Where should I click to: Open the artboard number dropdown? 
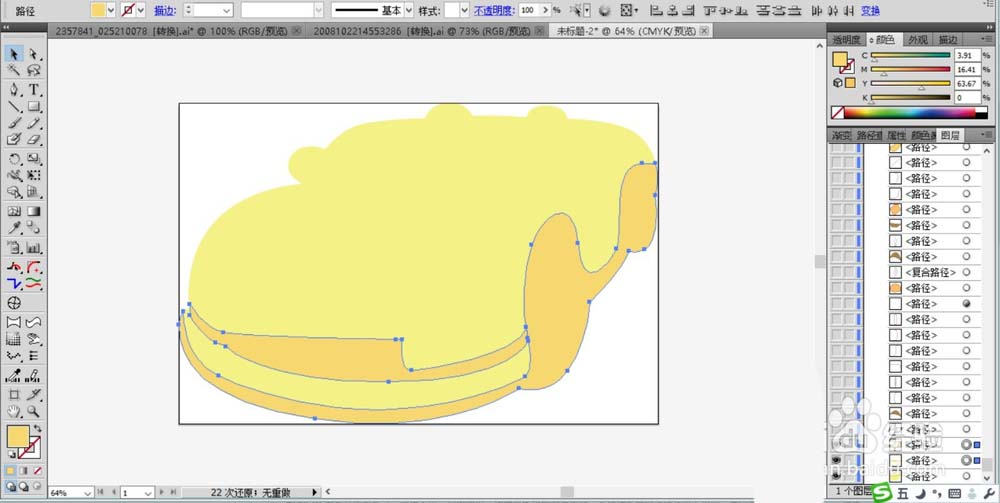148,493
